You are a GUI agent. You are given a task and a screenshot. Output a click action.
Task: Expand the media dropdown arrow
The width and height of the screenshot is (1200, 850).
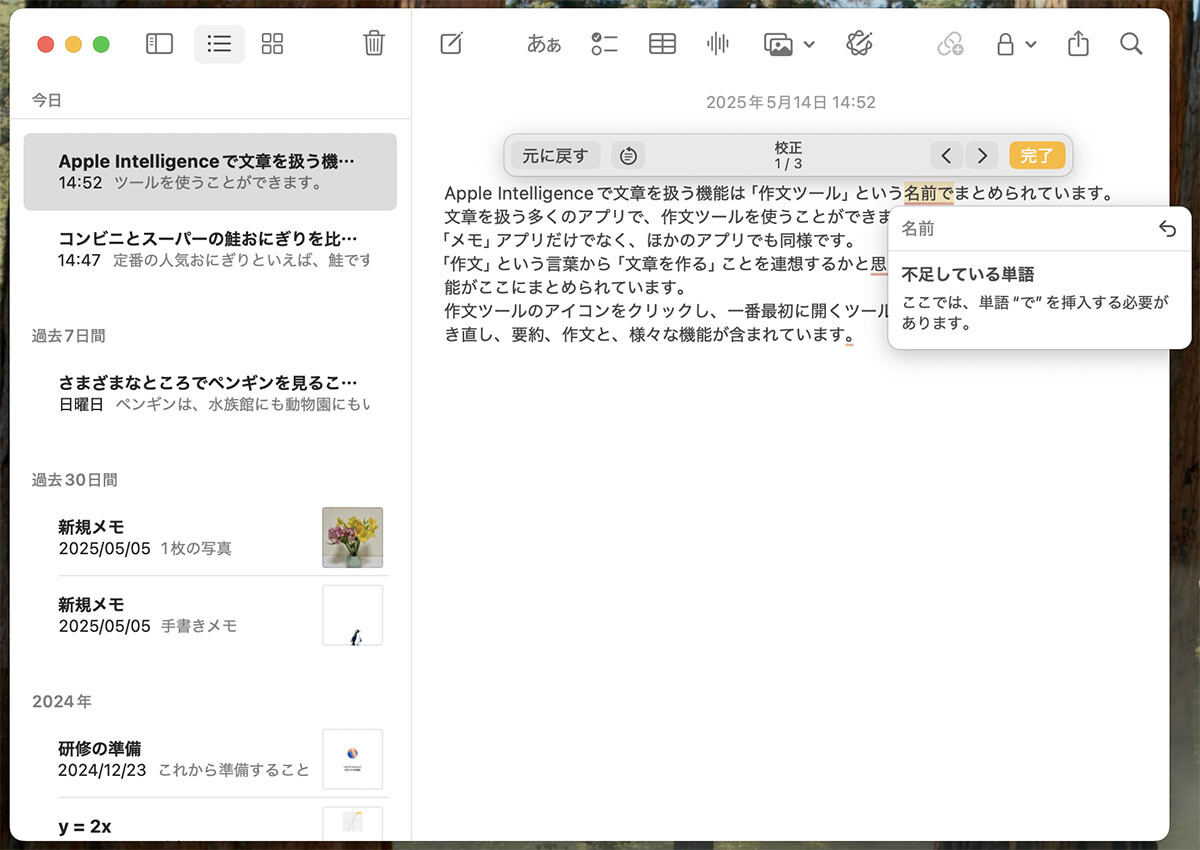[x=809, y=44]
